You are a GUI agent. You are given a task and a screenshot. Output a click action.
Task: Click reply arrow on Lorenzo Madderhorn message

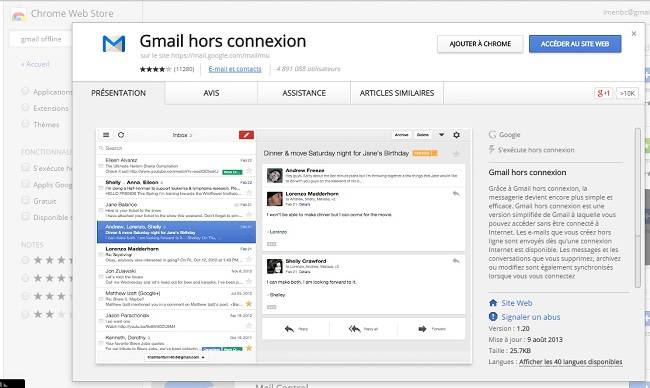coord(456,194)
